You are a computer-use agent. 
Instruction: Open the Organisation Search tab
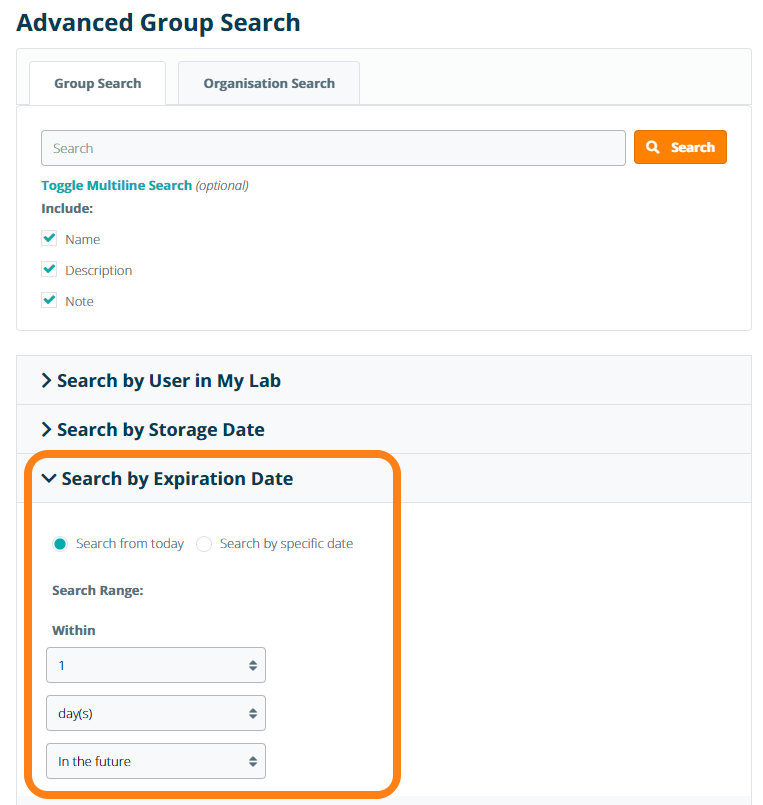[x=268, y=83]
